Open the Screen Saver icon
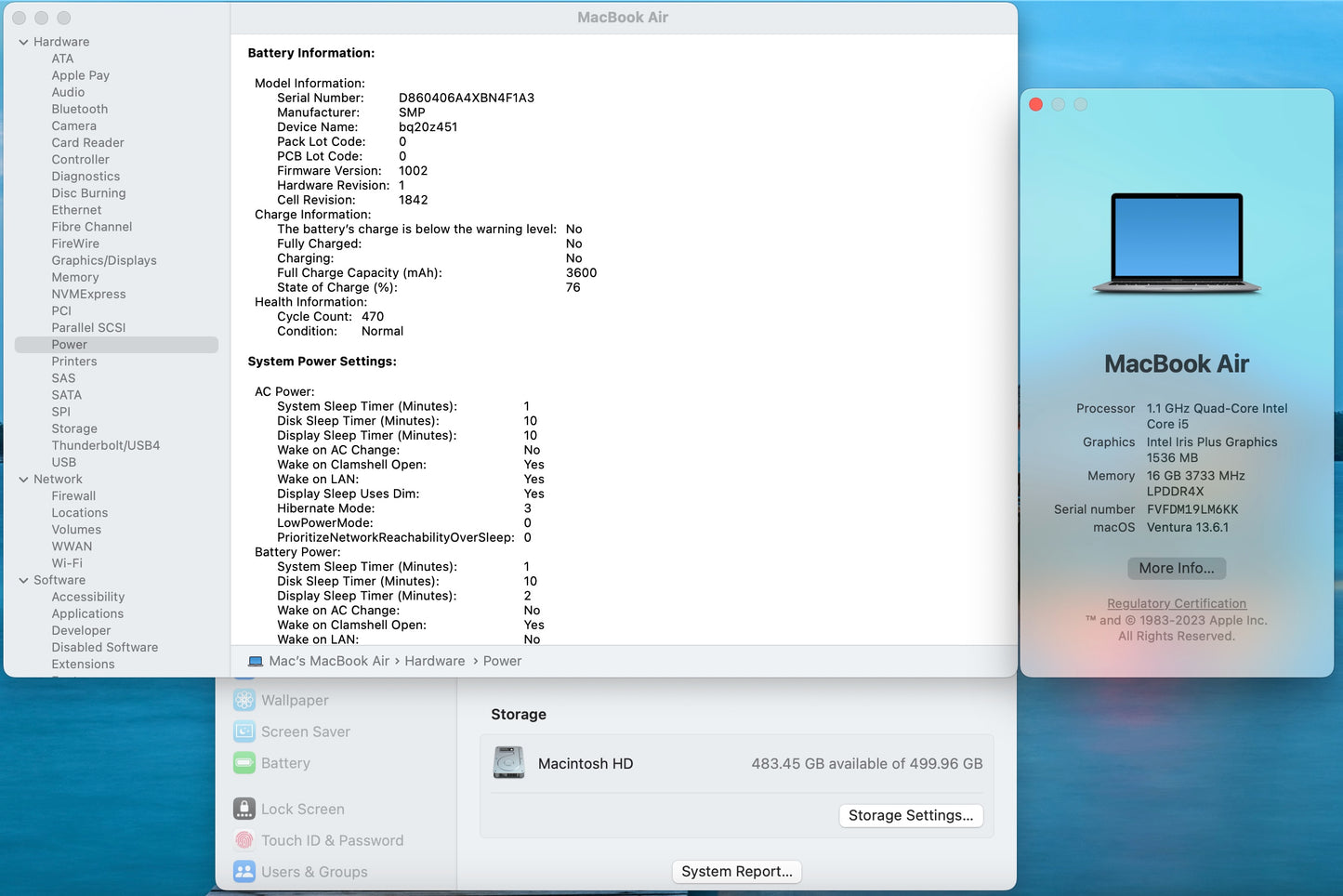Screen dimensions: 1343x896 [x=244, y=731]
